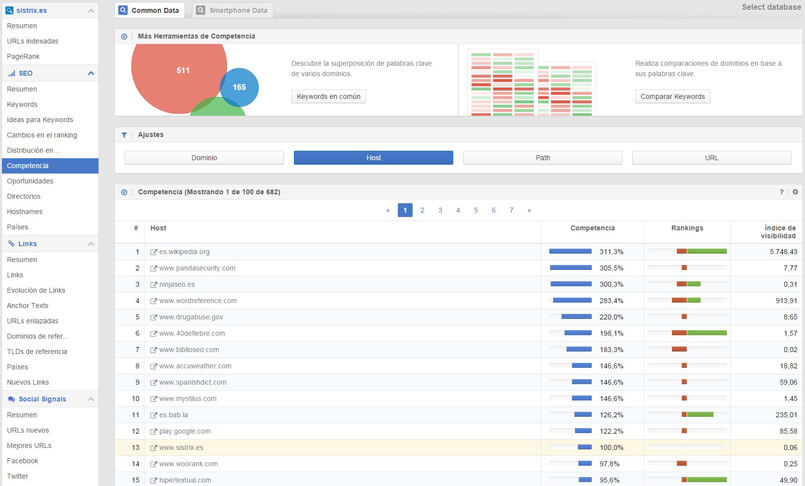
Task: Sort by Competencia column header
Action: [592, 228]
